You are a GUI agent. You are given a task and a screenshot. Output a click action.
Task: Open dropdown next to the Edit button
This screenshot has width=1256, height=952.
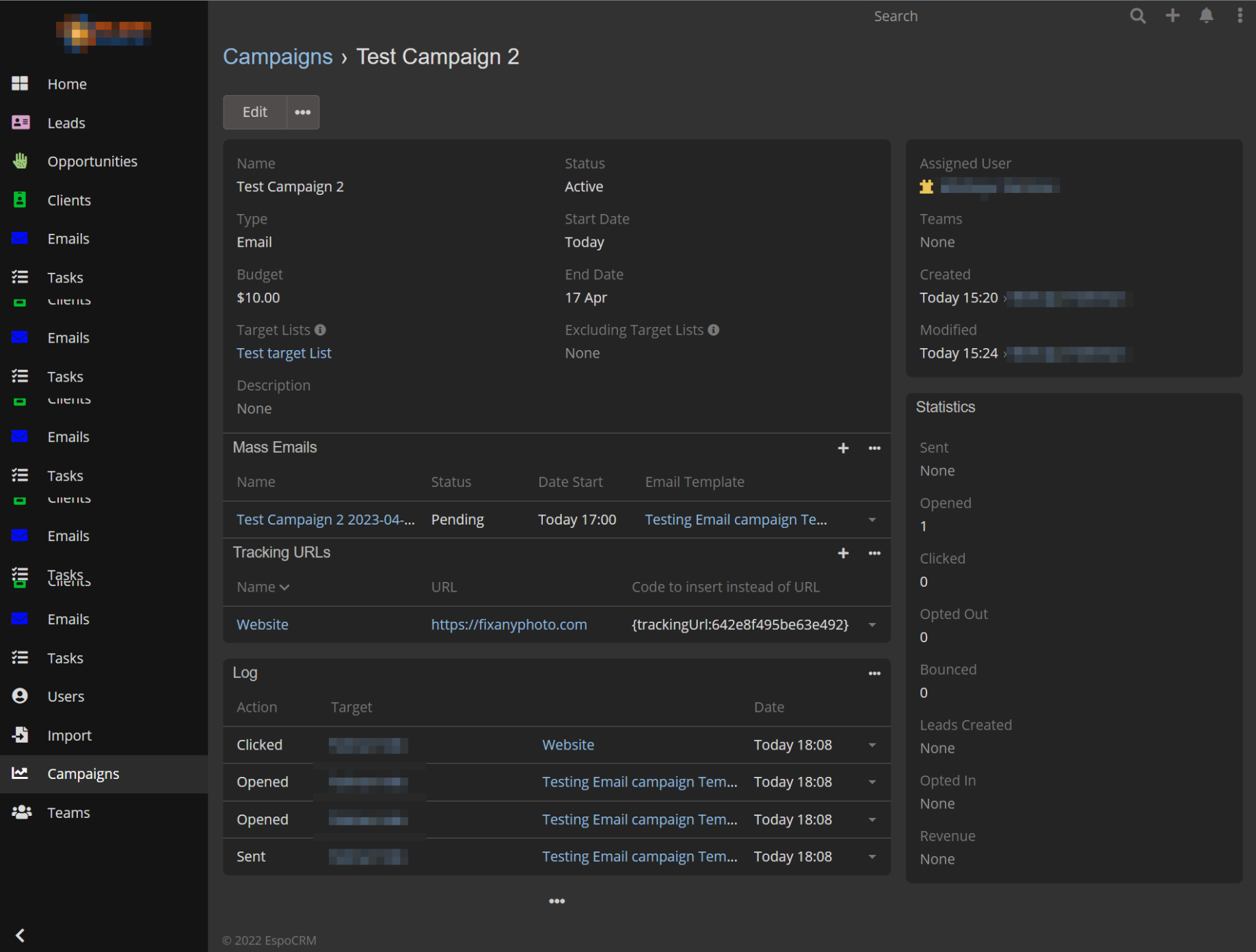(302, 112)
